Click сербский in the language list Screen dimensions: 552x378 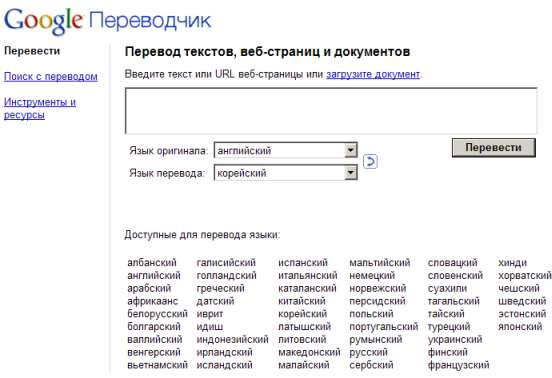[x=371, y=365]
